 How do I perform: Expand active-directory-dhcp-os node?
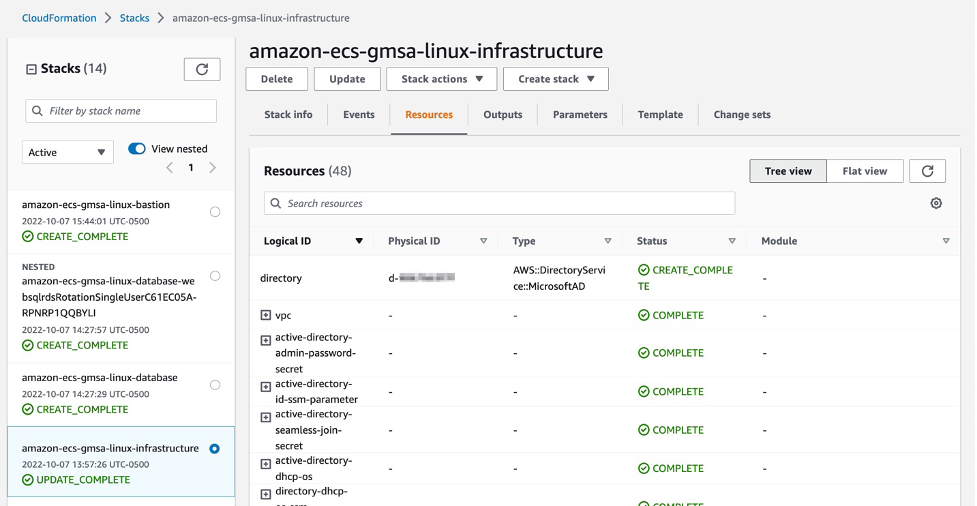265,464
